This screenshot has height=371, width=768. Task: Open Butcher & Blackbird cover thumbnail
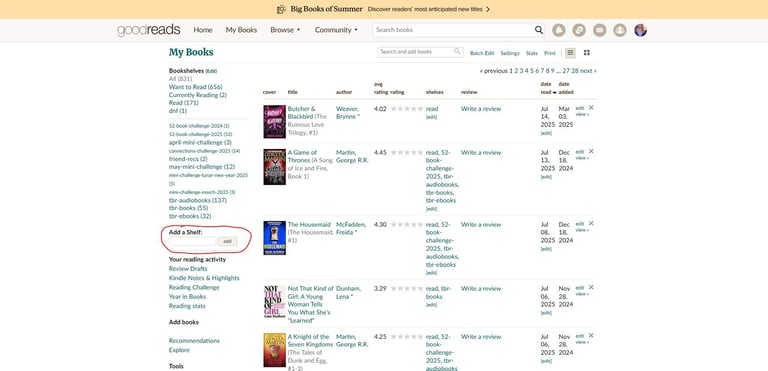pos(274,122)
